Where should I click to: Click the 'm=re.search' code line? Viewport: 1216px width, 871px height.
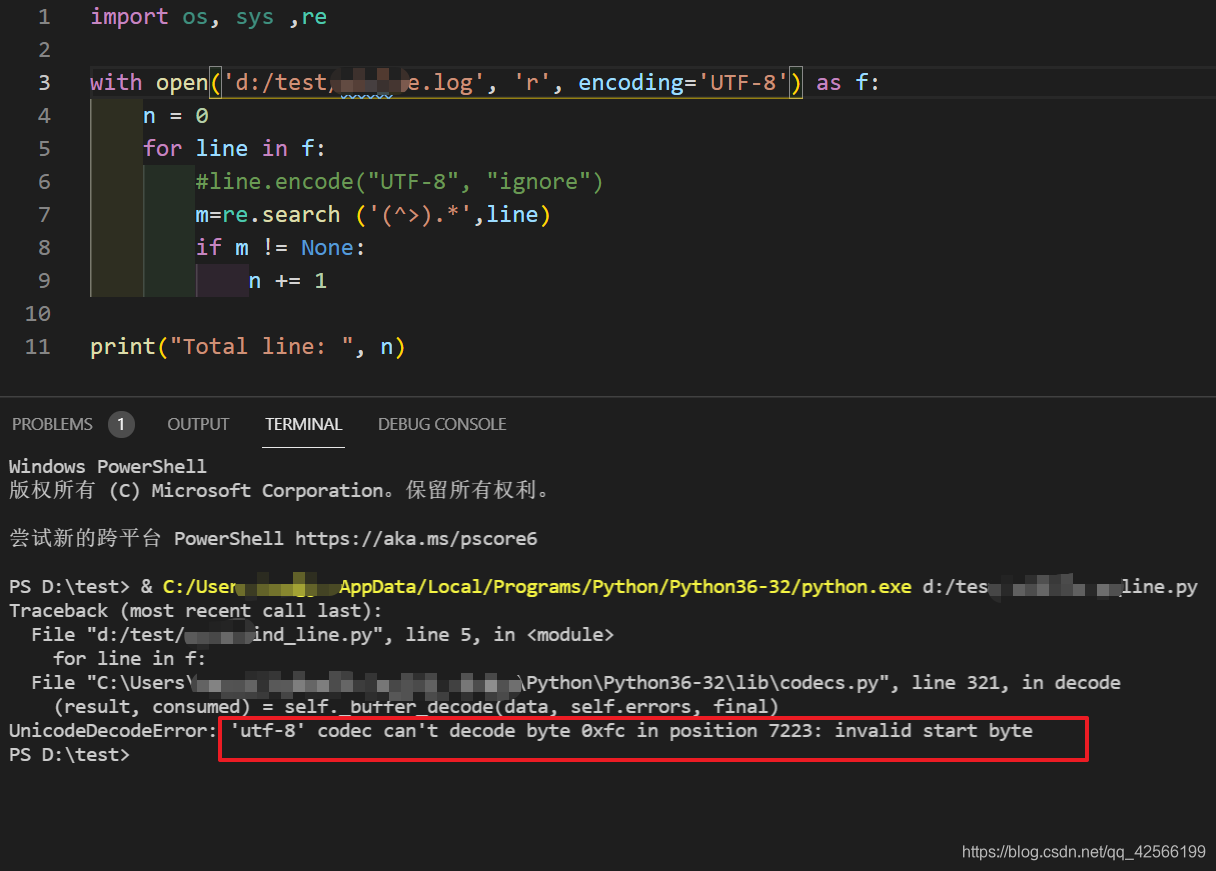click(373, 214)
